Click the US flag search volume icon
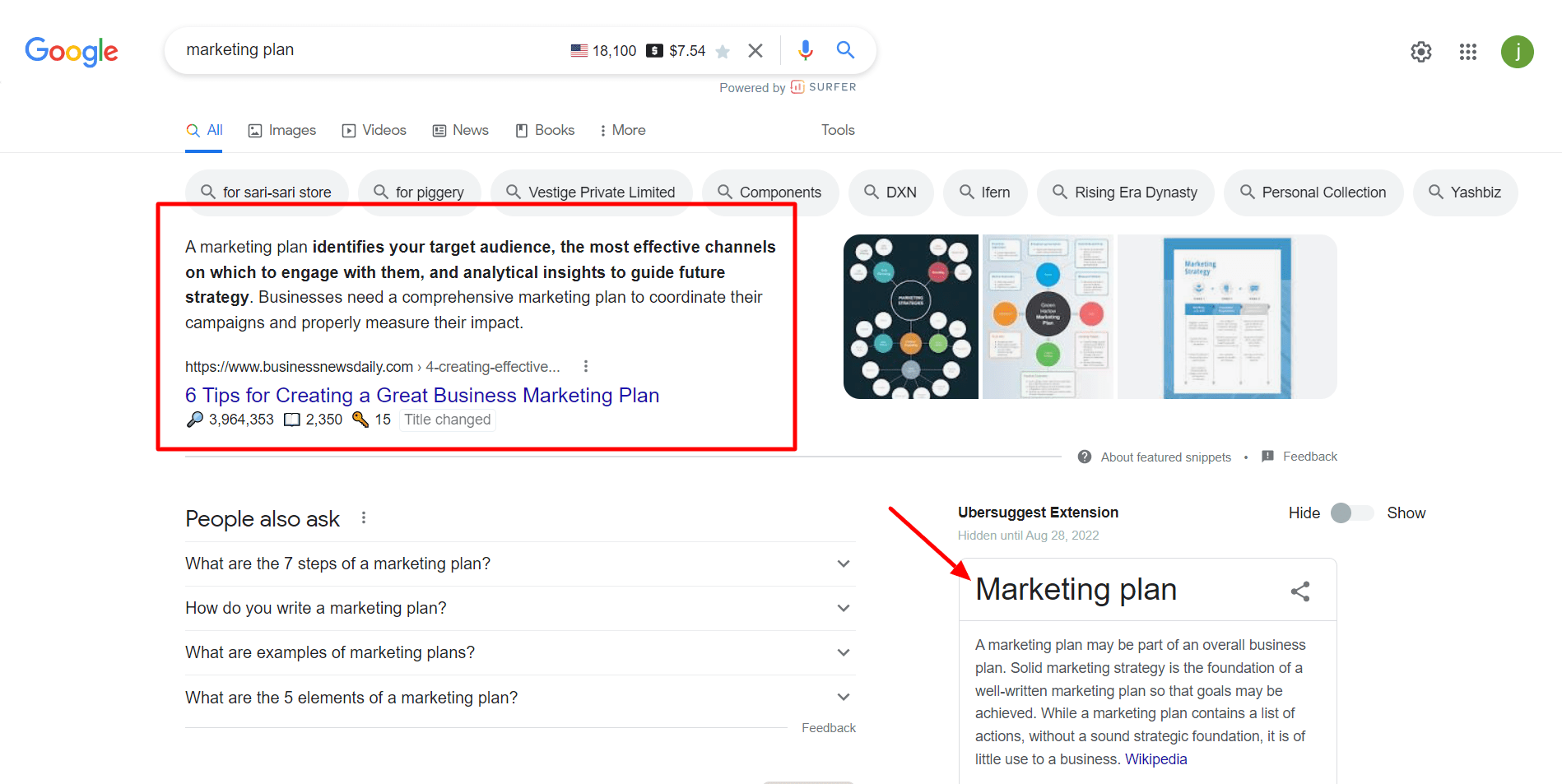Viewport: 1562px width, 784px height. coord(579,51)
